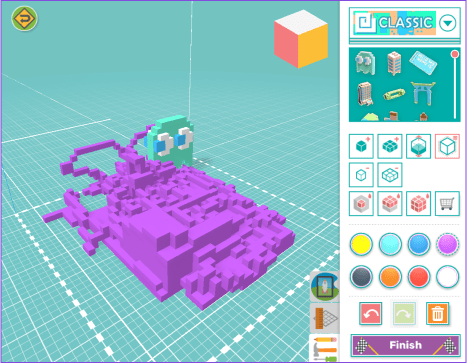The height and width of the screenshot is (364, 467).
Task: Pick the purple color swatch
Action: point(447,244)
